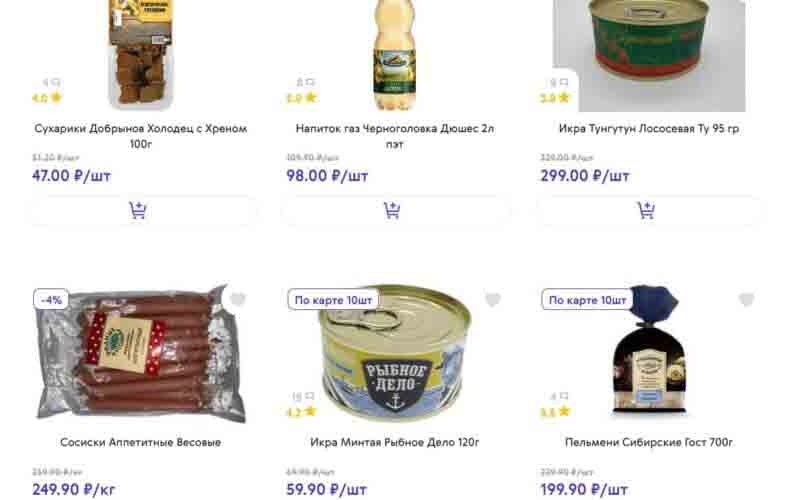Add Икра Тунгутун Лососевая to cart
800x500 pixels.
[648, 210]
